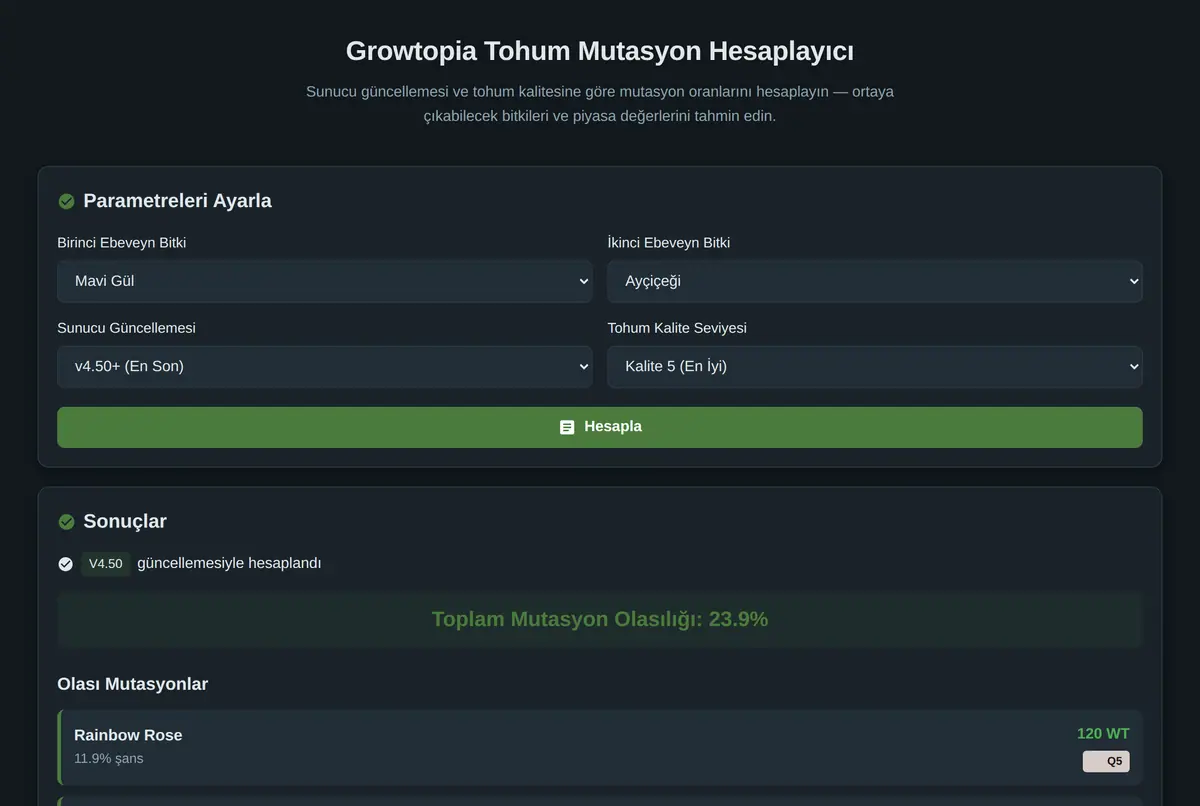Click the Tohum Kalite Seviyesi label
The height and width of the screenshot is (806, 1200).
(x=677, y=328)
